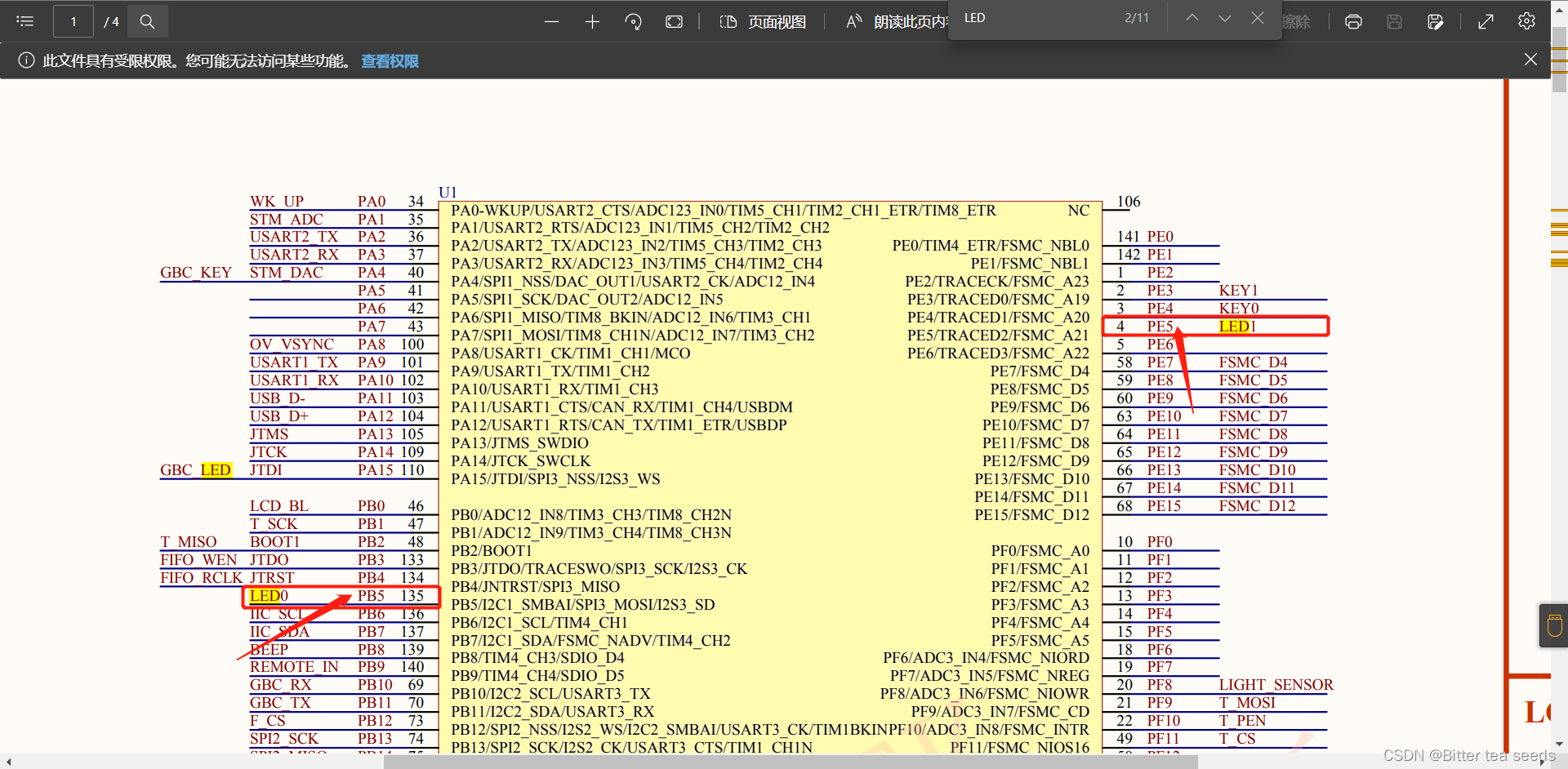Enter full screen mode
Viewport: 1568px width, 769px height.
click(x=1486, y=22)
